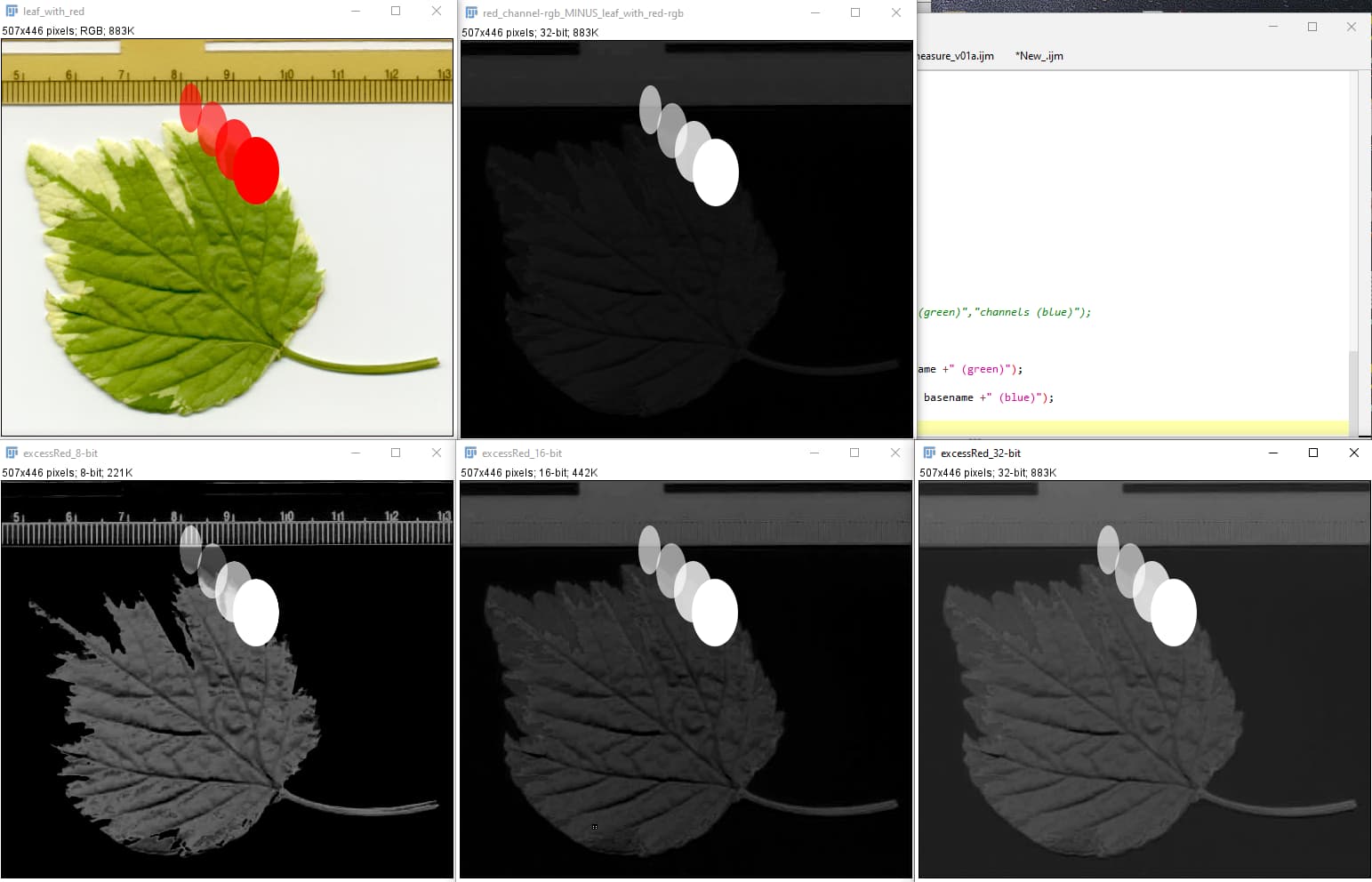
Task: Select the red ellipse ROI on the leaf
Action: 254,171
